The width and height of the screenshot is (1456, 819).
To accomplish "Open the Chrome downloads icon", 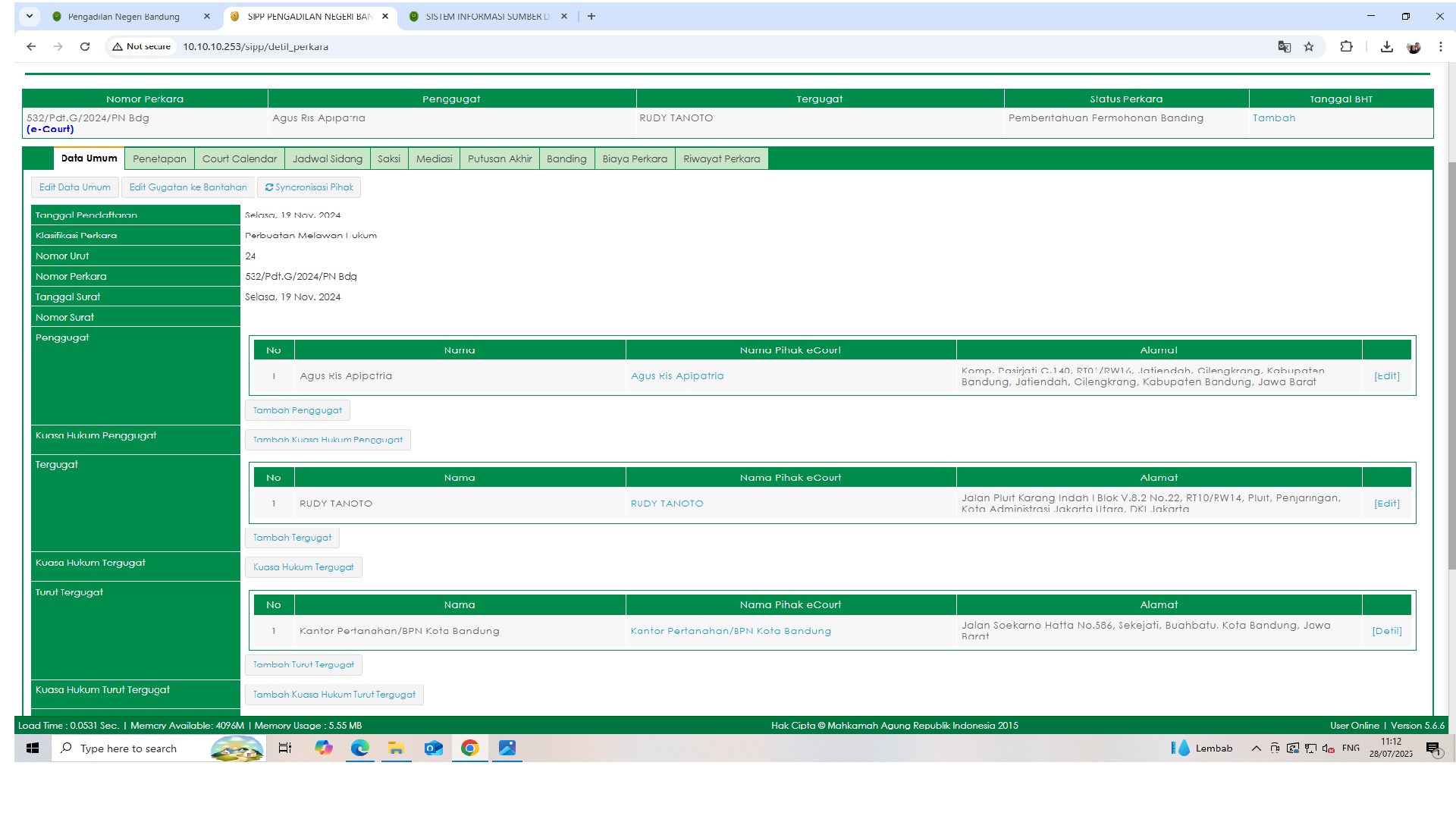I will 1386,46.
